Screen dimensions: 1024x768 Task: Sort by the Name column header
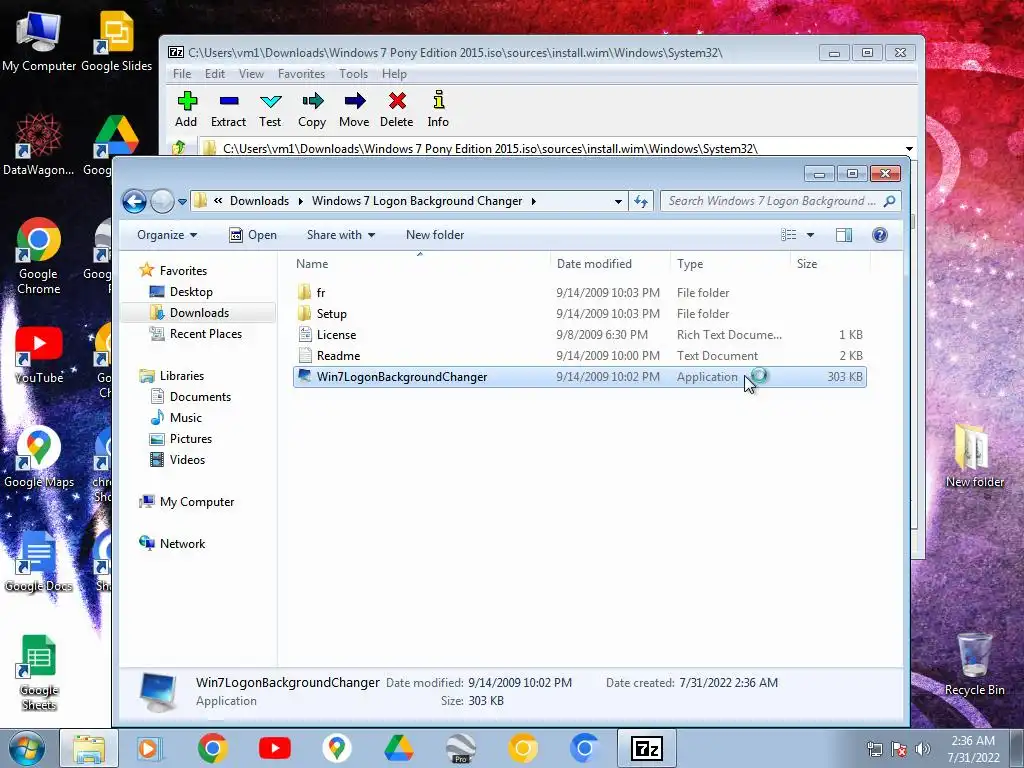pos(421,264)
